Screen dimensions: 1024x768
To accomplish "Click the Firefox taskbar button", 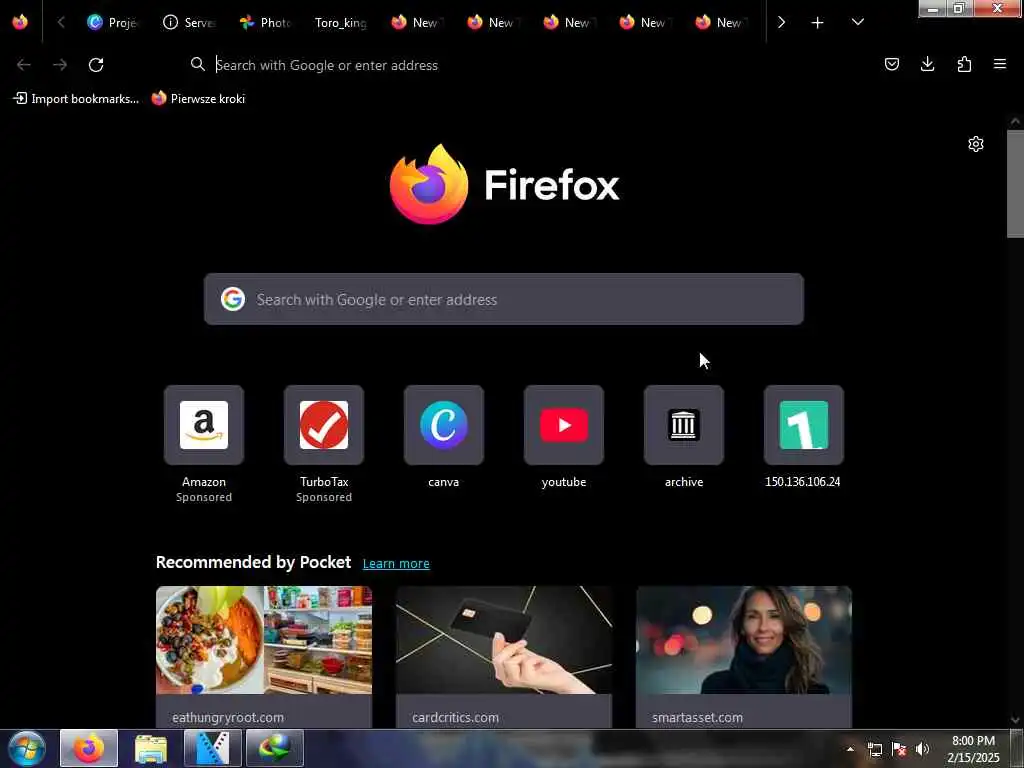I will (89, 748).
